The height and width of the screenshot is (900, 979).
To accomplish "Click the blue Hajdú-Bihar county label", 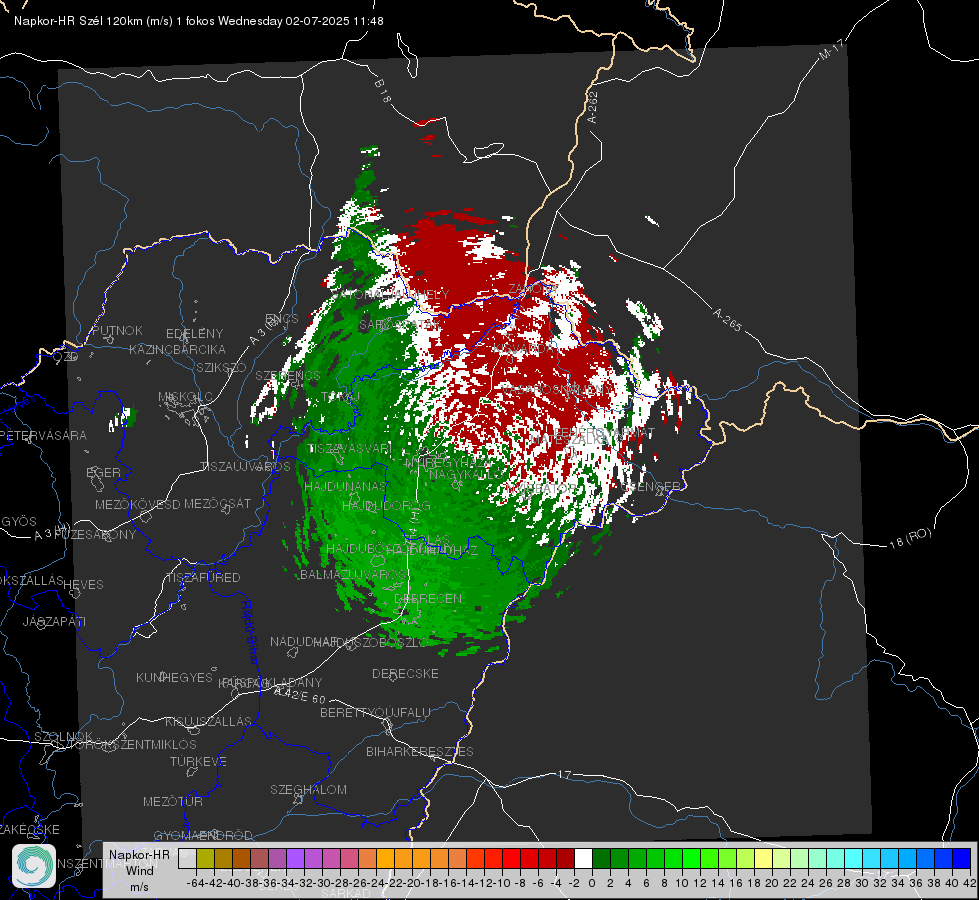I will 250,631.
